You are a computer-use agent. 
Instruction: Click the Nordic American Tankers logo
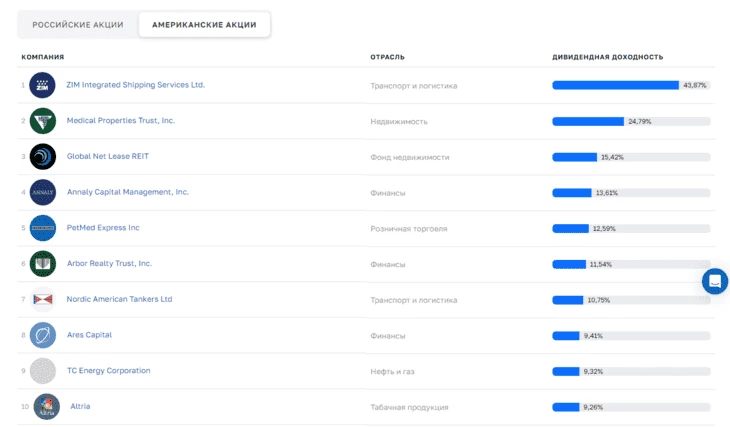click(x=42, y=299)
